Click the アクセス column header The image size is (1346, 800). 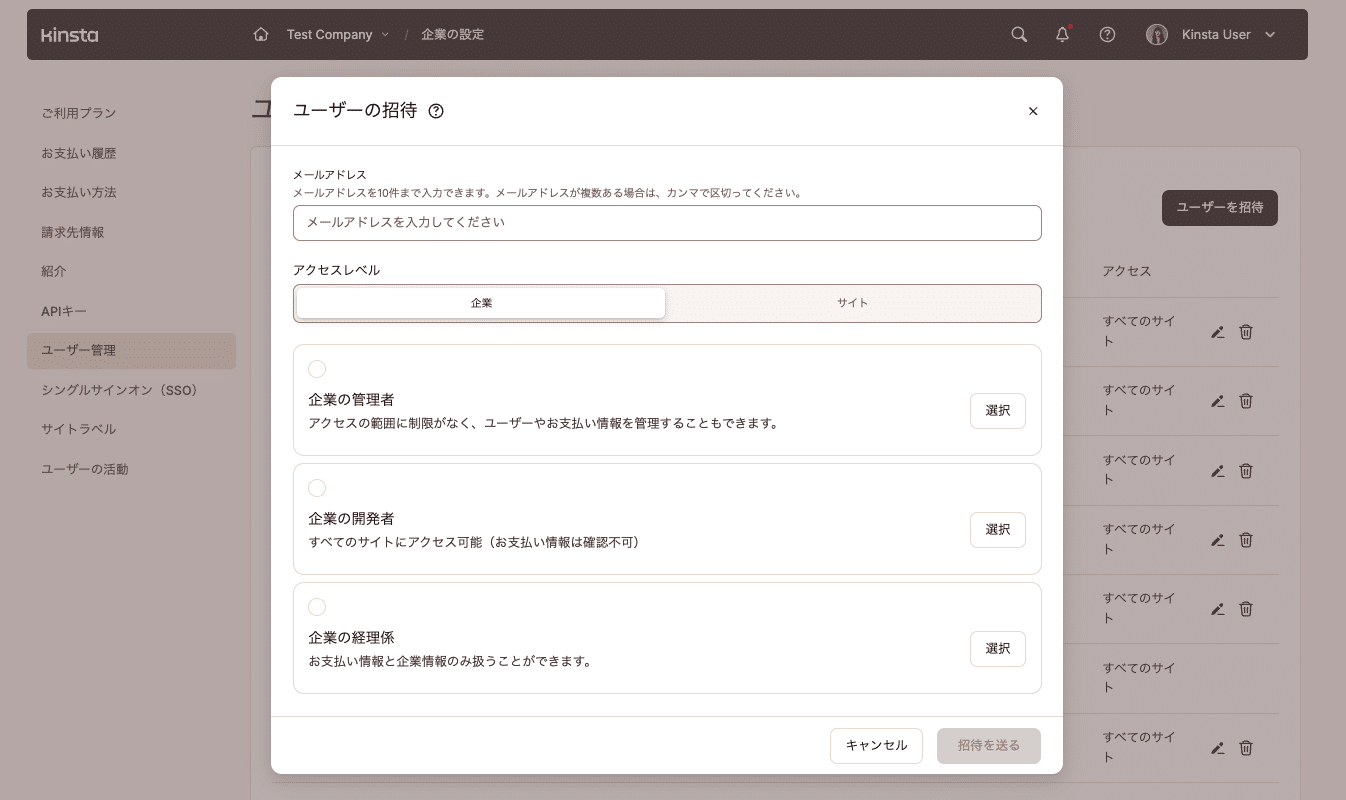pyautogui.click(x=1127, y=271)
